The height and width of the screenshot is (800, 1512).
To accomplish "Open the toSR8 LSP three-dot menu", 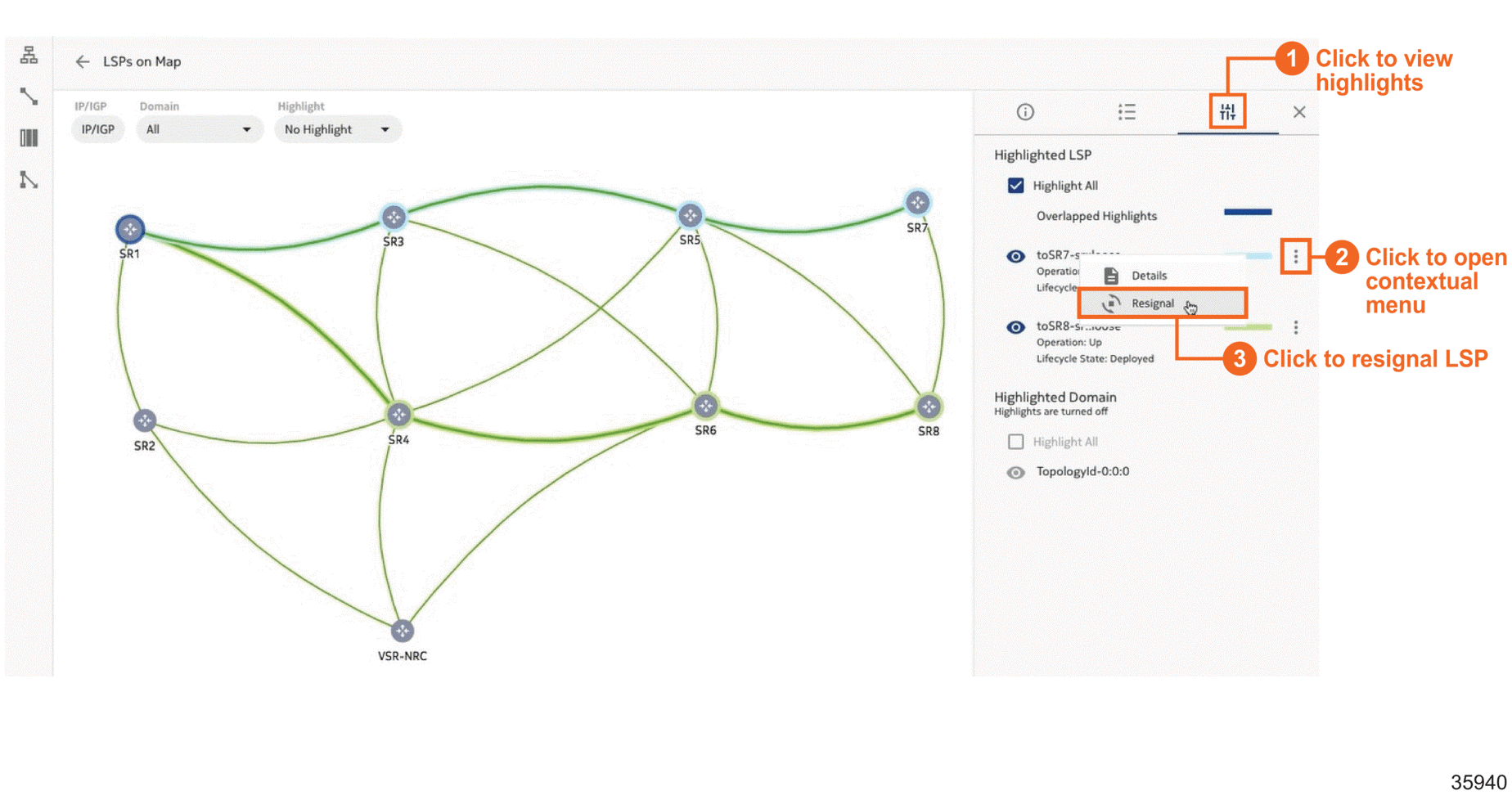I will (x=1295, y=327).
